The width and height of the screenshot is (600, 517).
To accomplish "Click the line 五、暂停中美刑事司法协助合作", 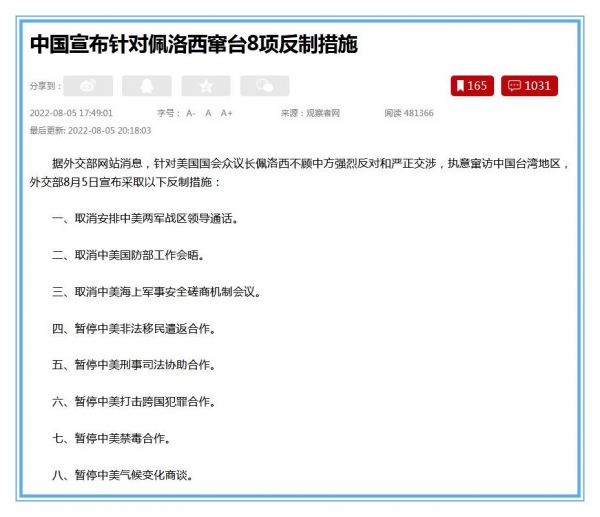I will pyautogui.click(x=134, y=365).
